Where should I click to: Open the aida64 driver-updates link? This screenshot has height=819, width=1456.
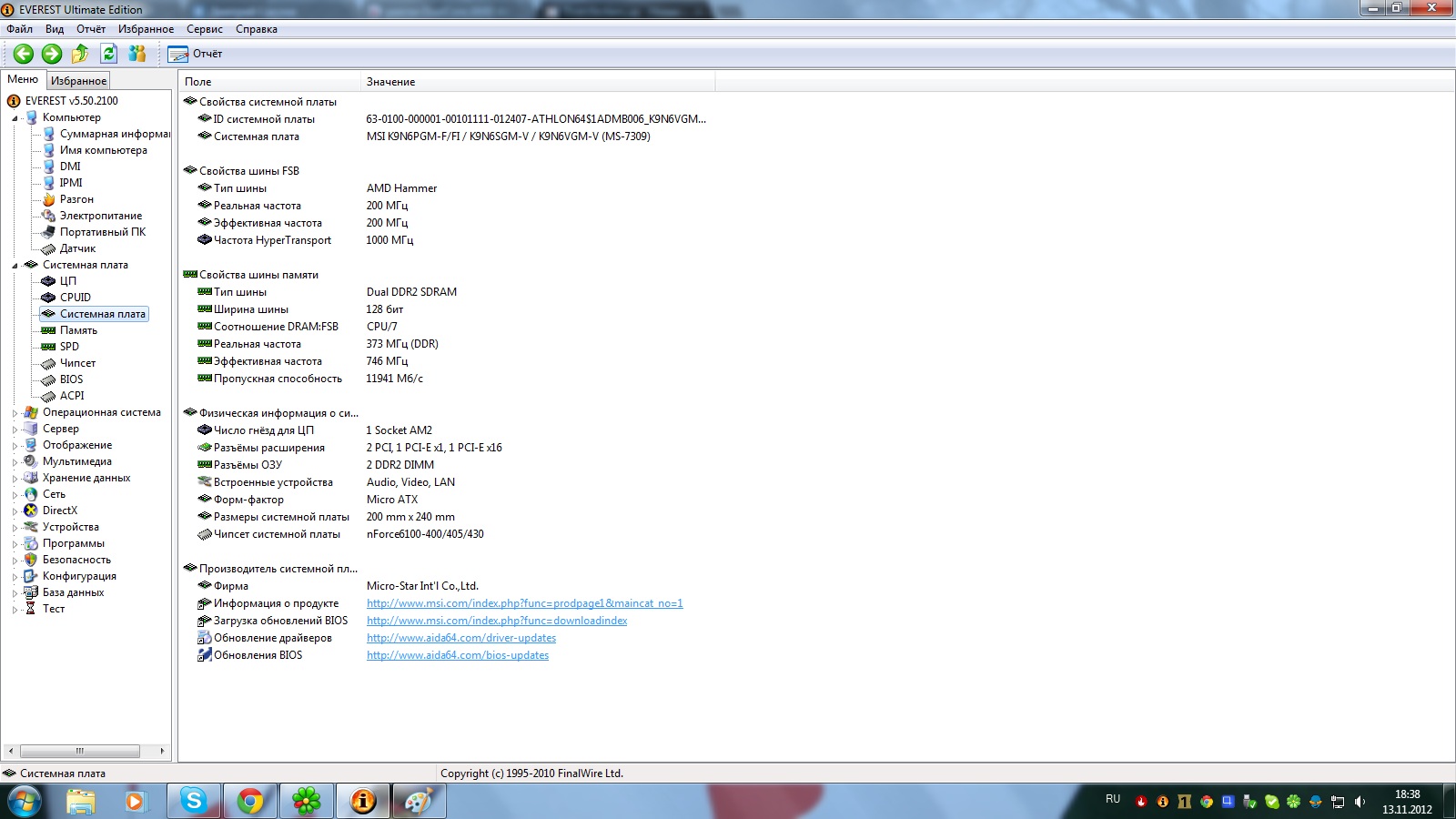461,638
